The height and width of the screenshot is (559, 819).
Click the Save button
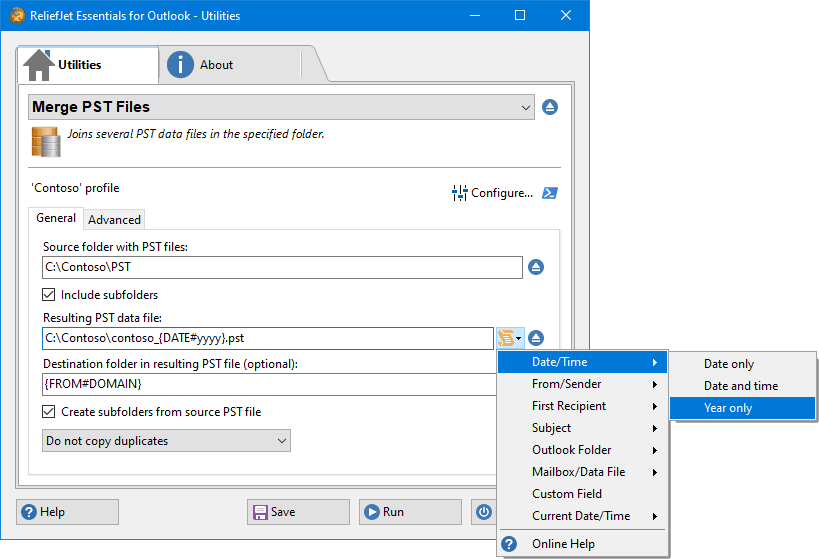[298, 512]
